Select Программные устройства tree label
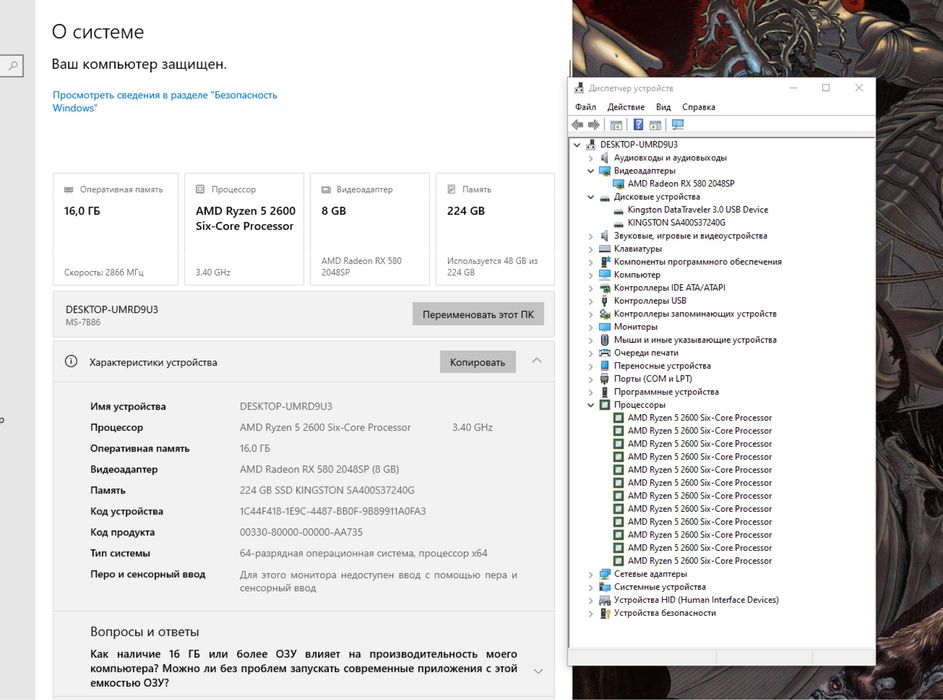The image size is (943, 700). click(666, 391)
